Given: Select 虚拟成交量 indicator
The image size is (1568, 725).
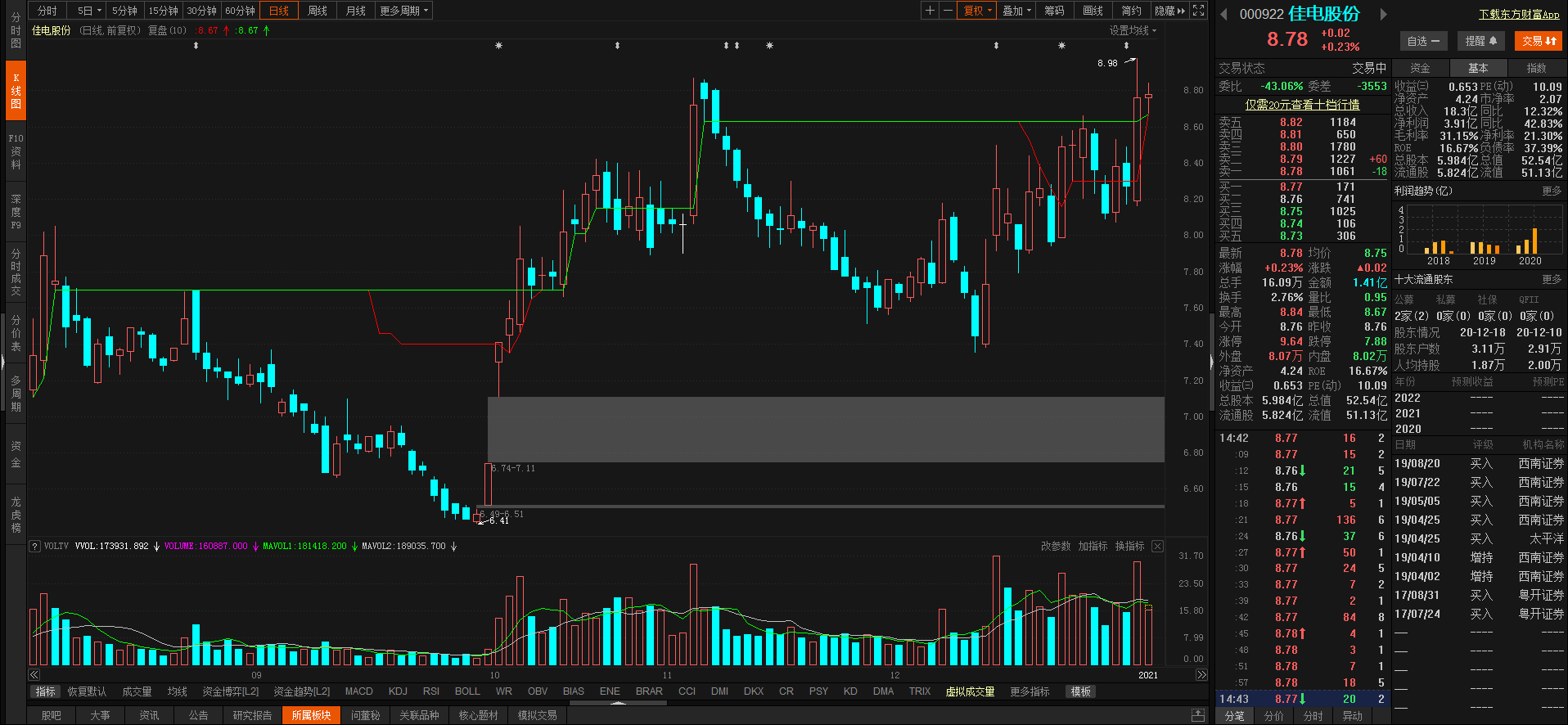Looking at the screenshot, I should point(970,691).
